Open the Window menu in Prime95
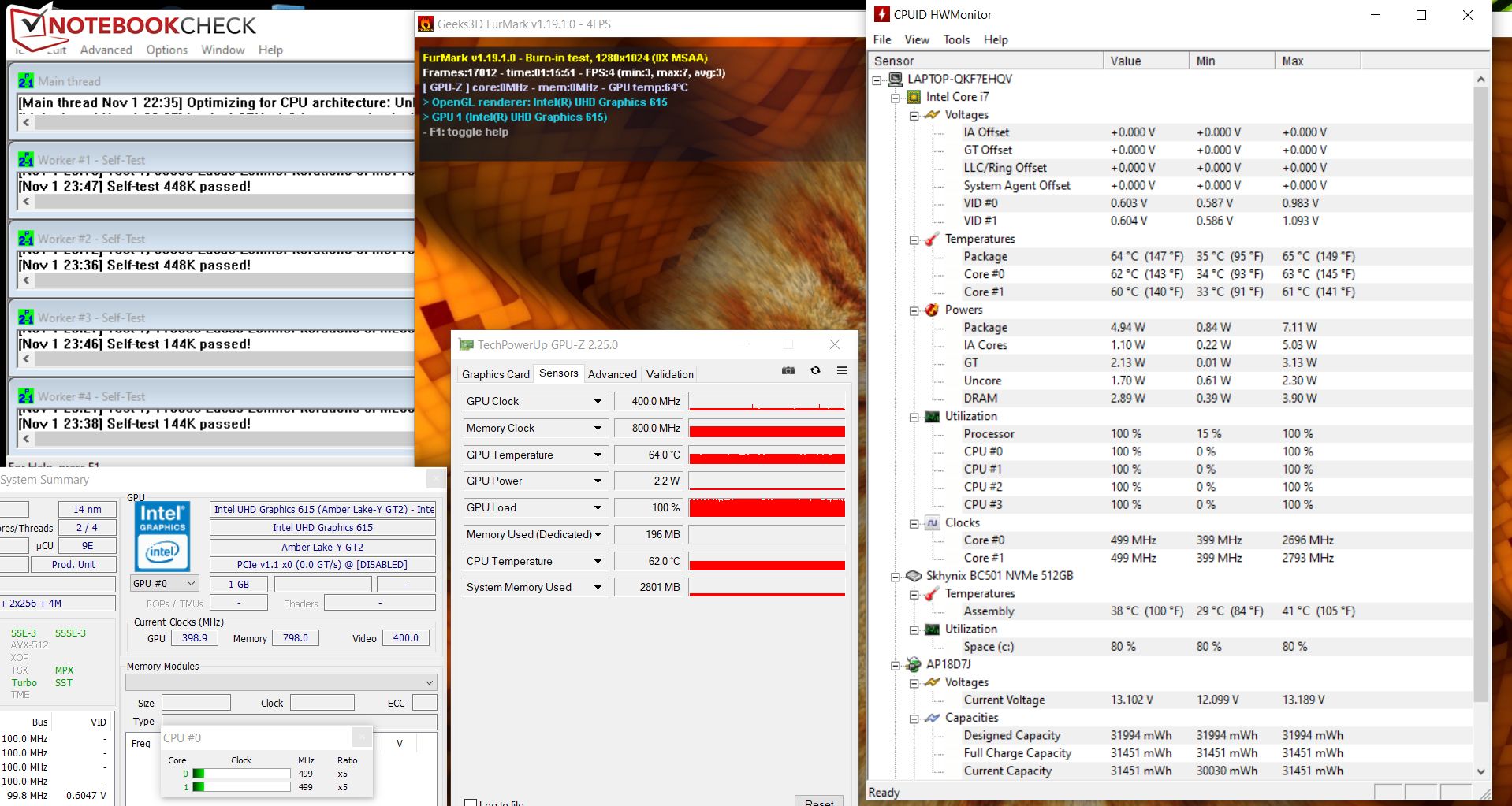 point(223,50)
